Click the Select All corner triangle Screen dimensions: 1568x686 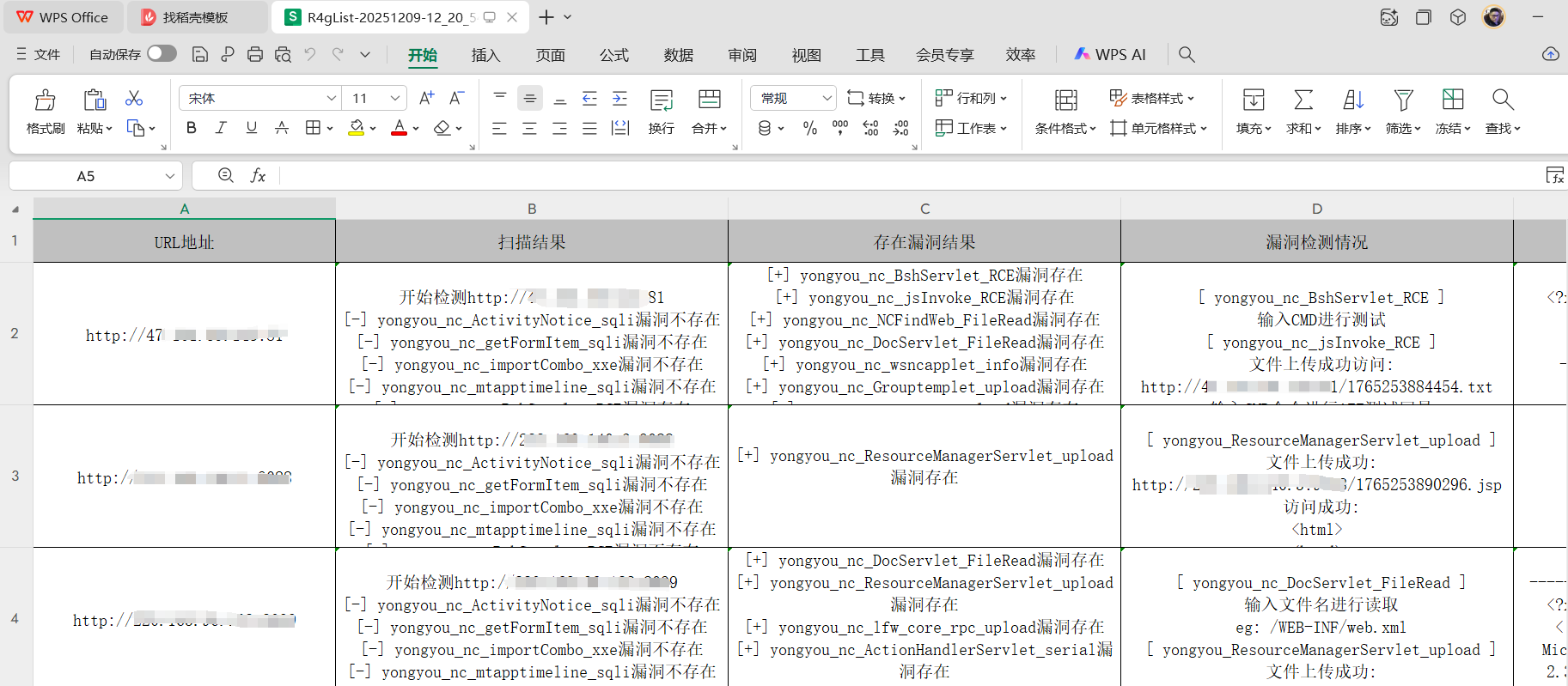click(15, 209)
